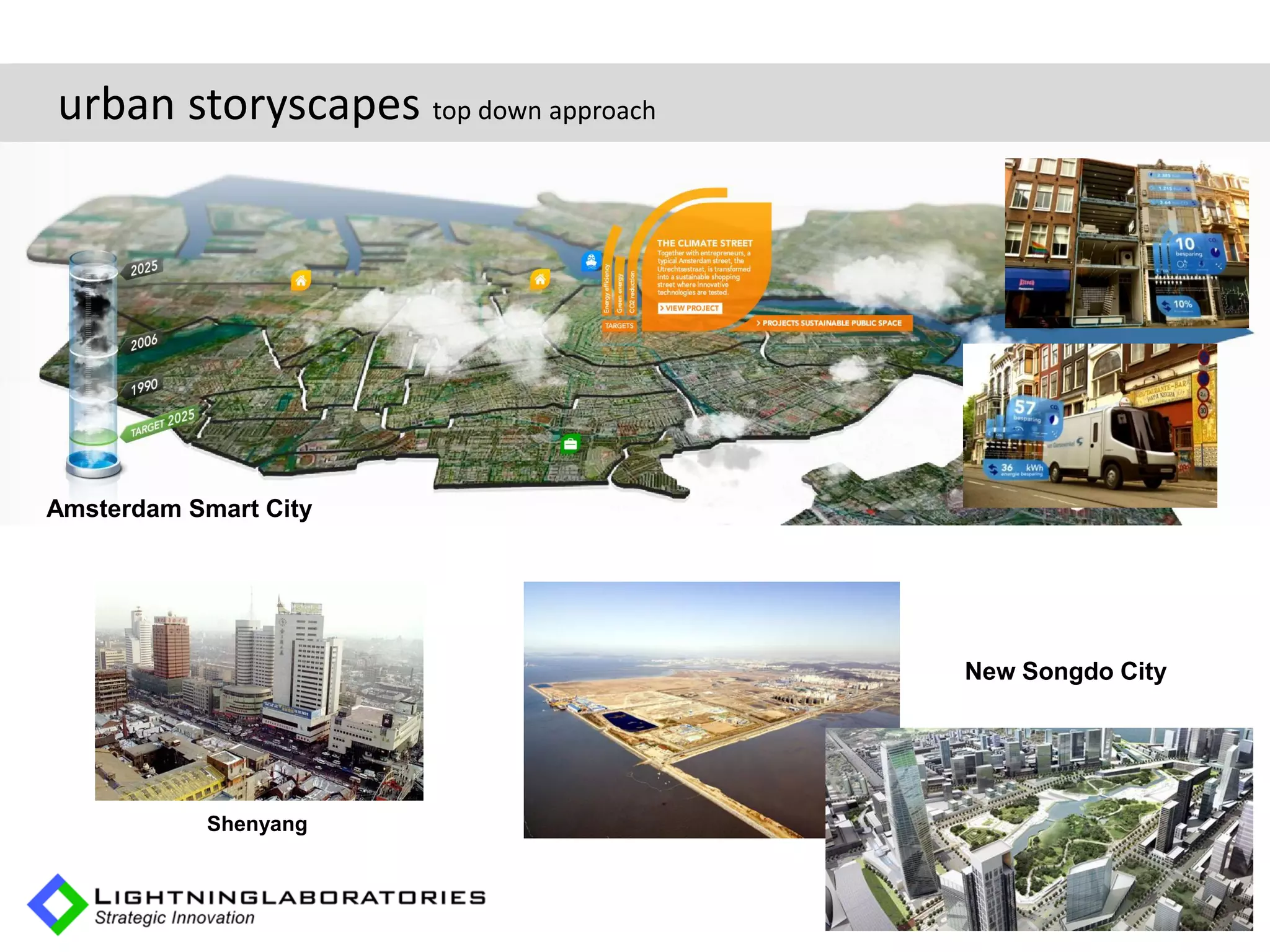Screen dimensions: 1270x952
Task: Click the Lightning Laboratories diamond logo
Action: tap(58, 904)
